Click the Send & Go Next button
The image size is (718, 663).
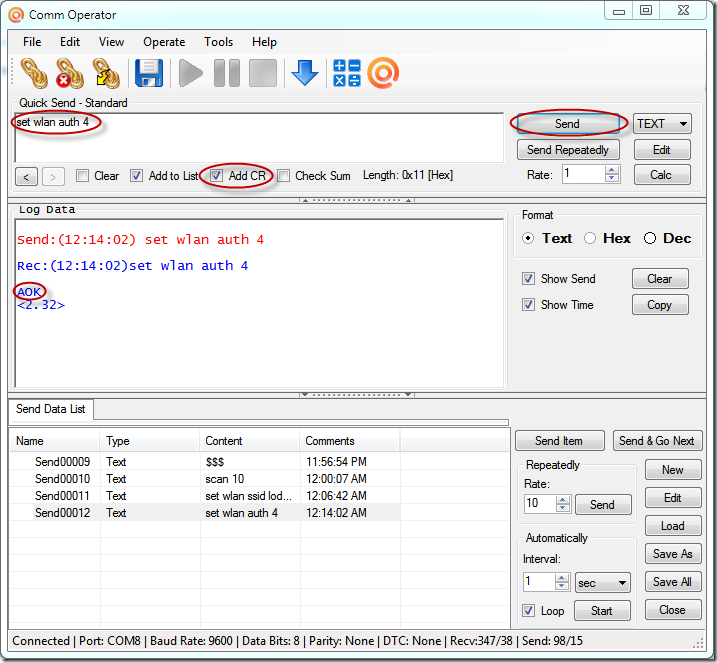tap(657, 441)
